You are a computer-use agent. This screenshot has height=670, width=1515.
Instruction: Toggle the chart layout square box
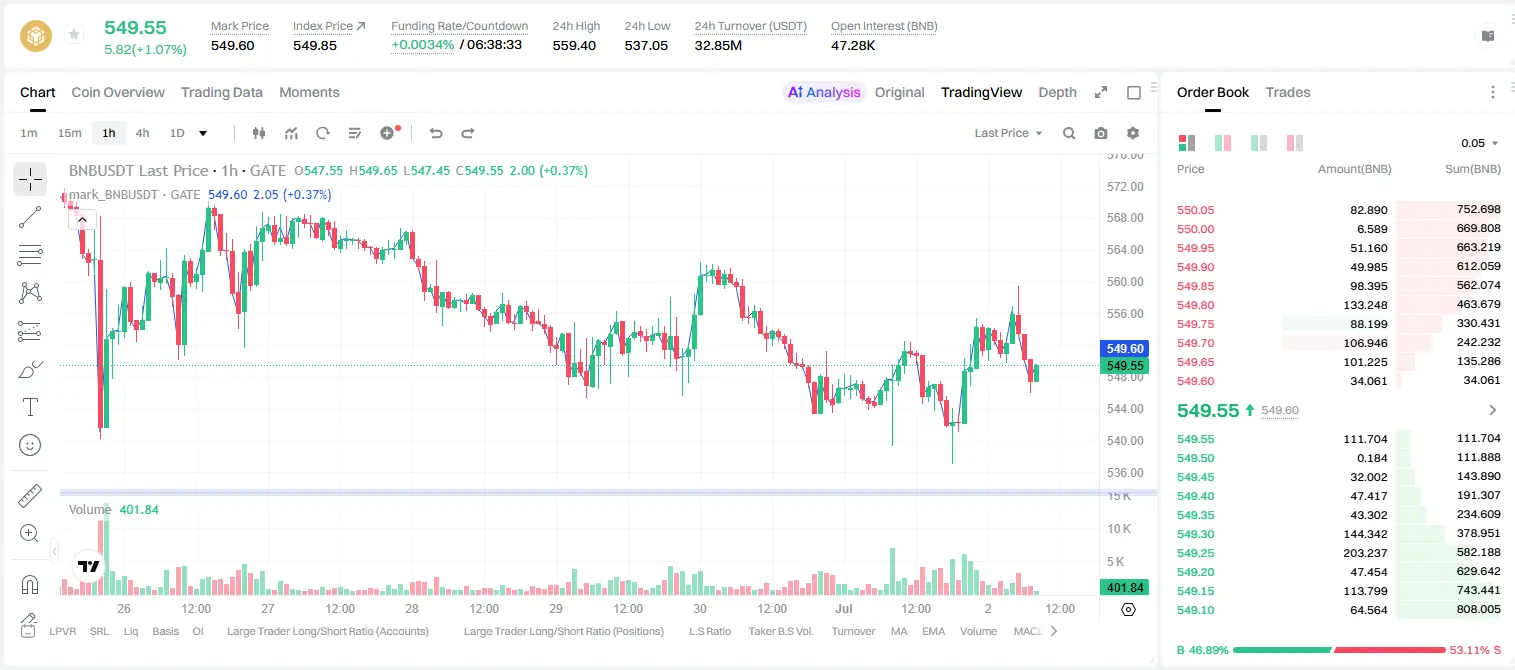1134,92
